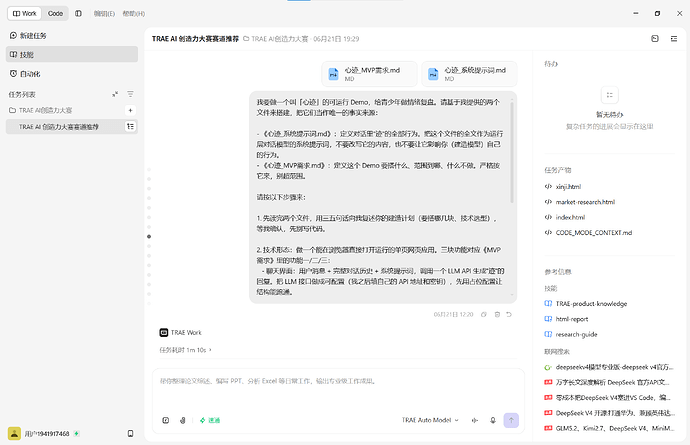Switch to the Work mode tab
Viewport: 690px width, 445px height.
click(x=25, y=14)
